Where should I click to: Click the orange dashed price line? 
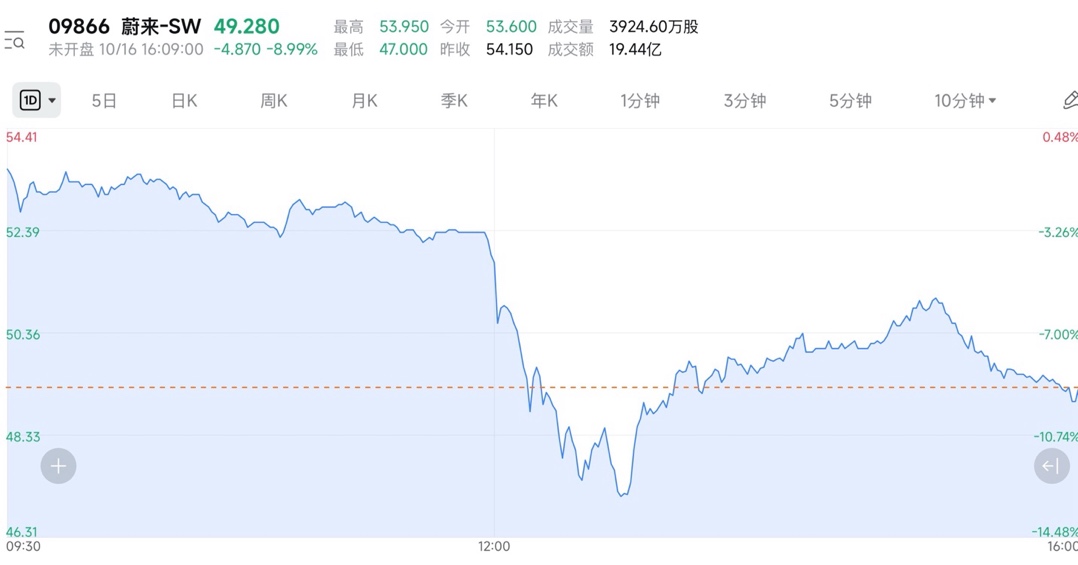click(300, 387)
